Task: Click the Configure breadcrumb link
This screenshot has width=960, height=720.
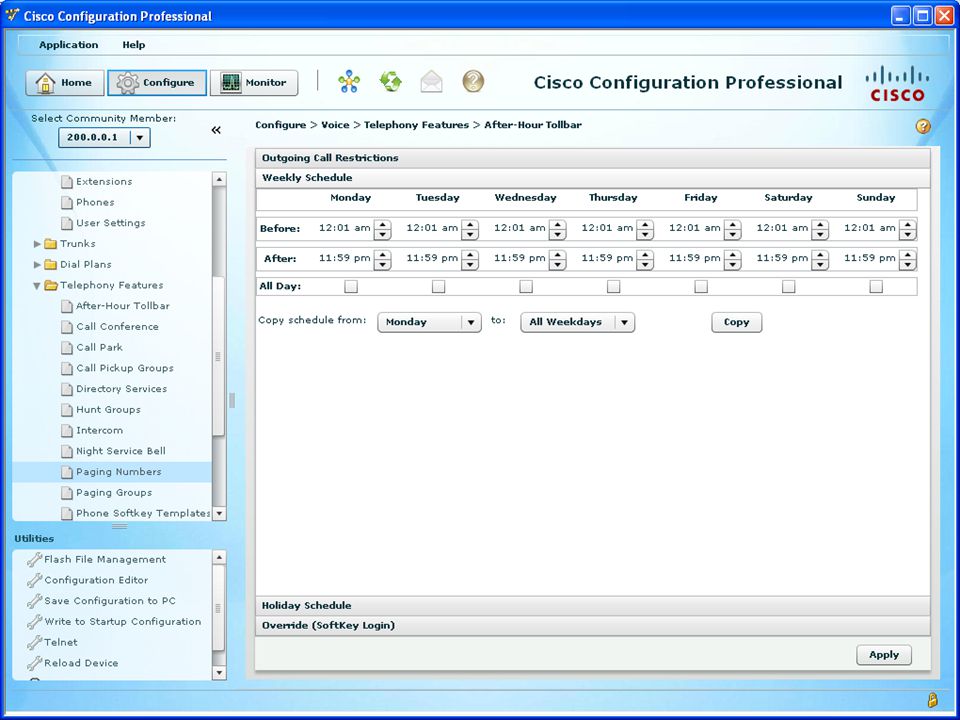Action: pos(280,125)
